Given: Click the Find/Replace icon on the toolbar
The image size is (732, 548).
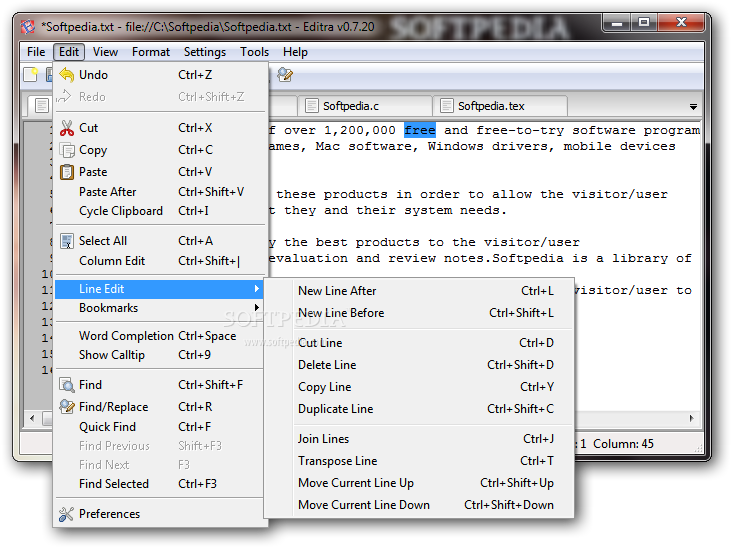Looking at the screenshot, I should [284, 75].
